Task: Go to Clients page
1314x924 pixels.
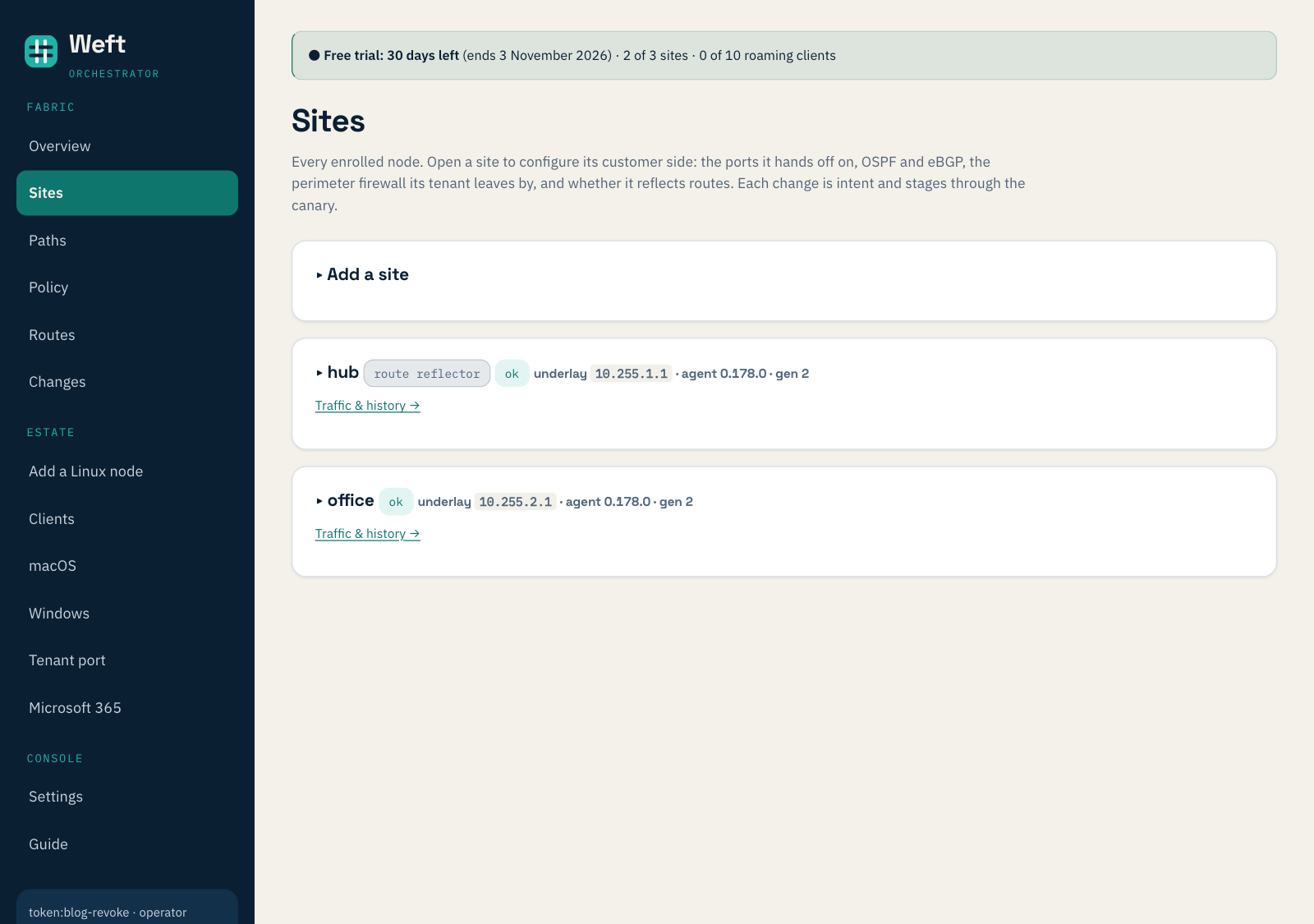Action: (x=127, y=519)
